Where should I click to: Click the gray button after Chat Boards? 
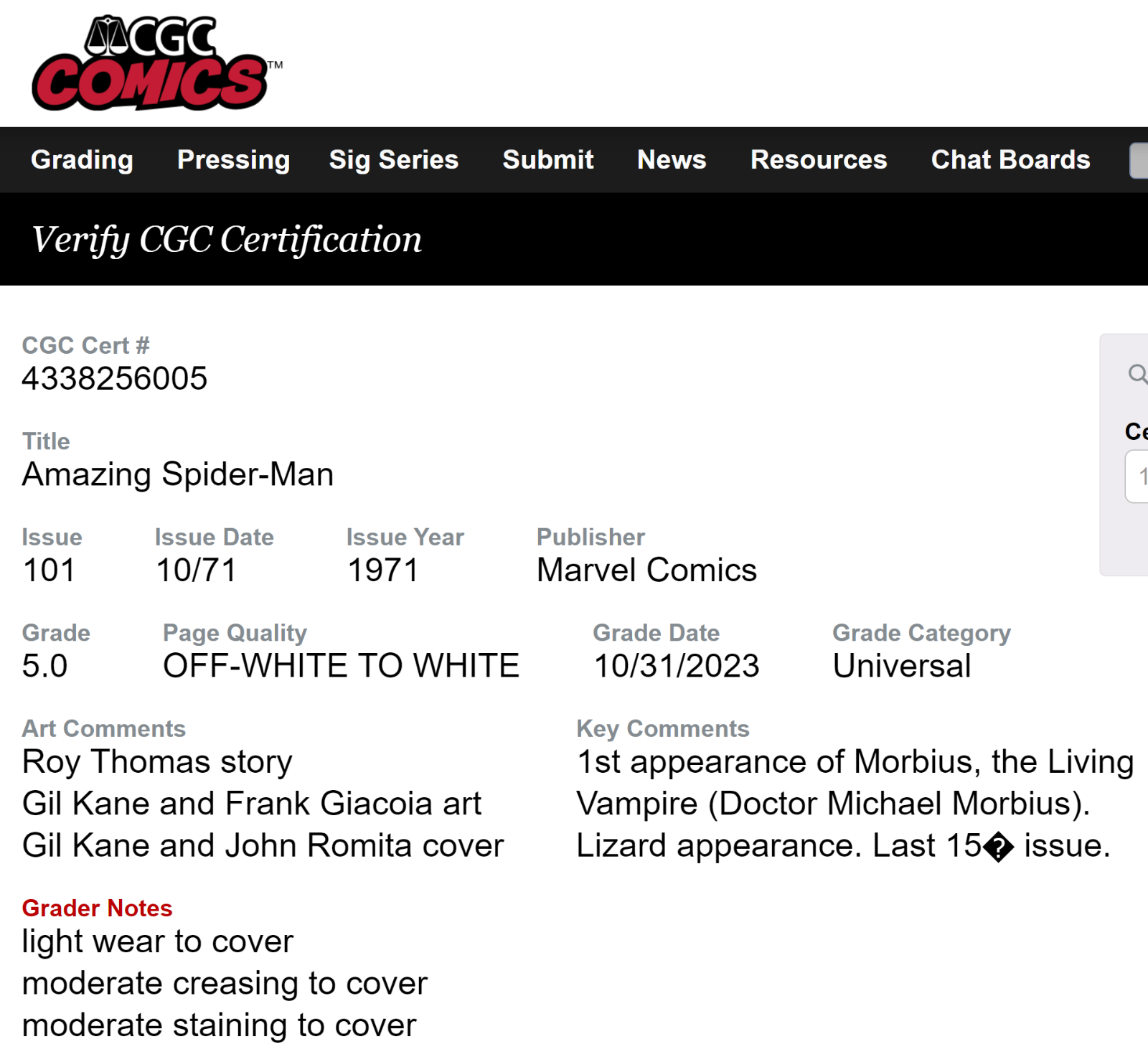[1139, 160]
